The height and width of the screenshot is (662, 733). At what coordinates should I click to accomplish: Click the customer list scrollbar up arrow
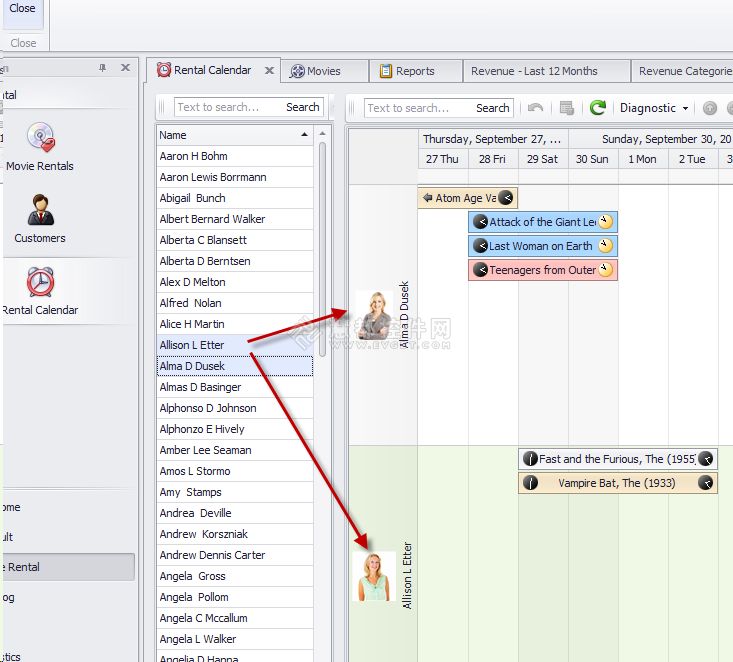(322, 134)
